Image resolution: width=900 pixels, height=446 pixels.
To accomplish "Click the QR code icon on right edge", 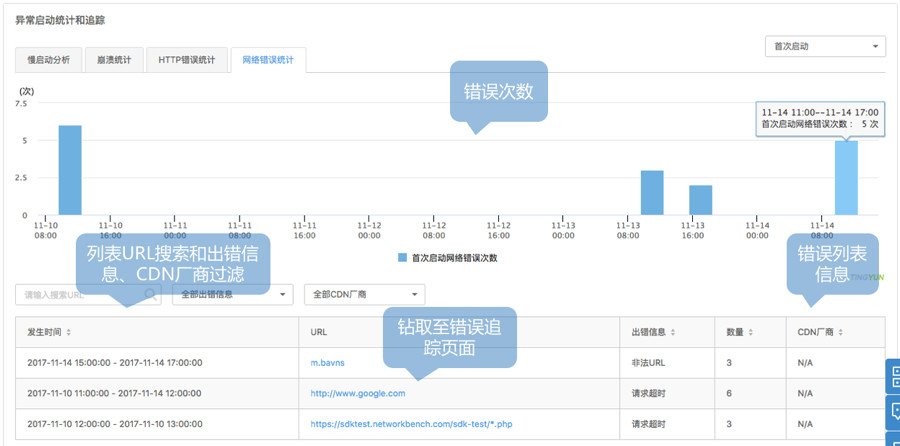I will point(893,377).
